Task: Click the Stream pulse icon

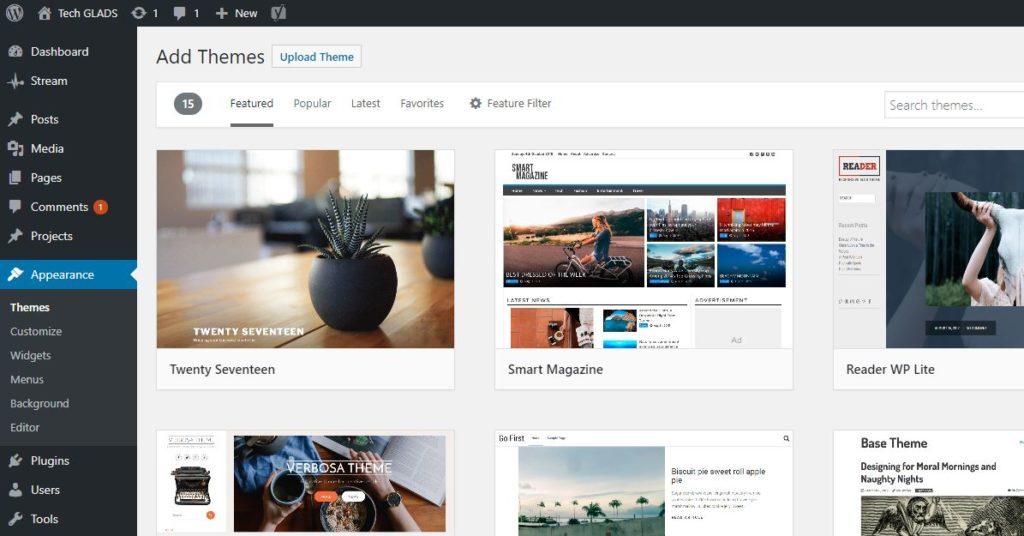Action: click(x=16, y=81)
